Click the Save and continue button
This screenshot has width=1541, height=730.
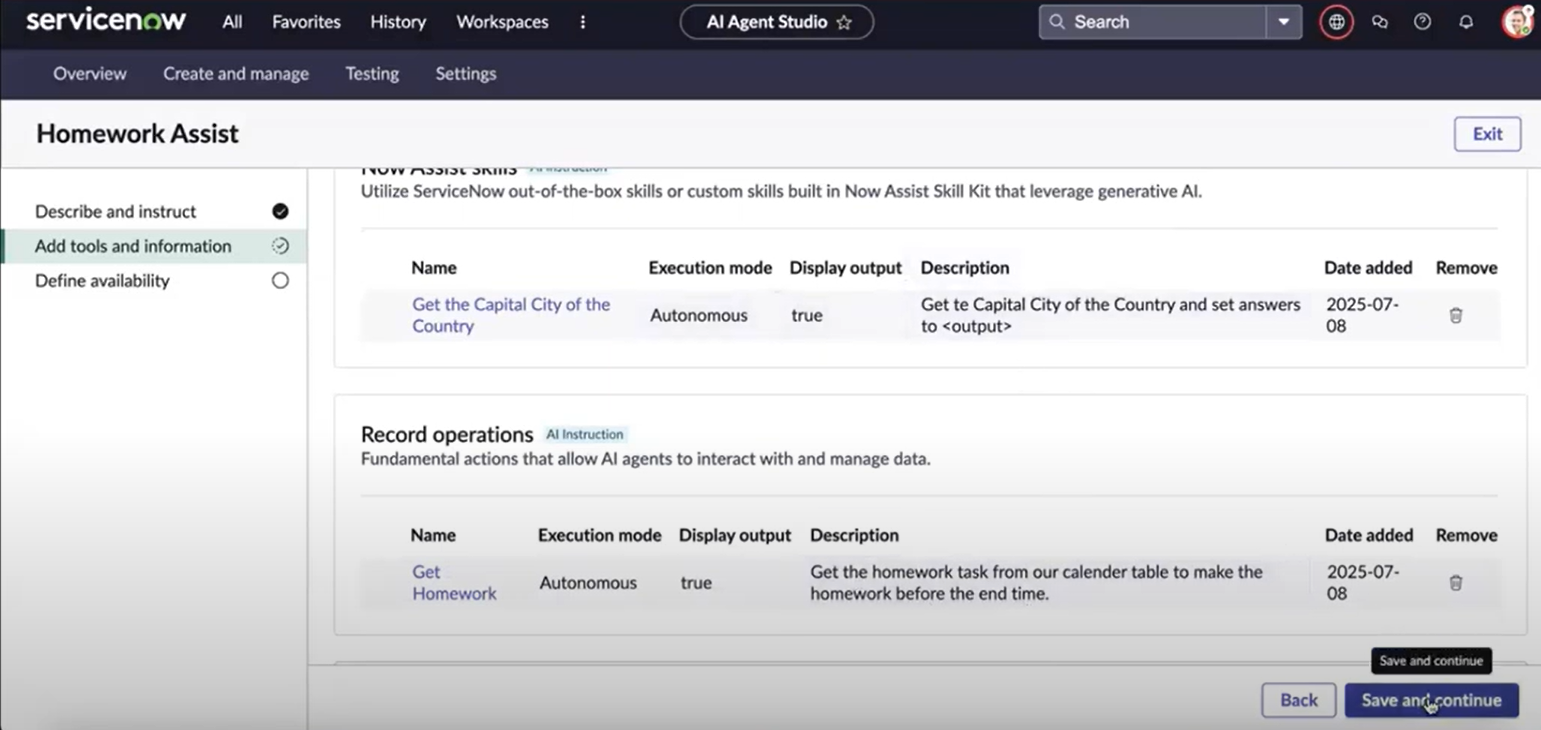point(1431,700)
